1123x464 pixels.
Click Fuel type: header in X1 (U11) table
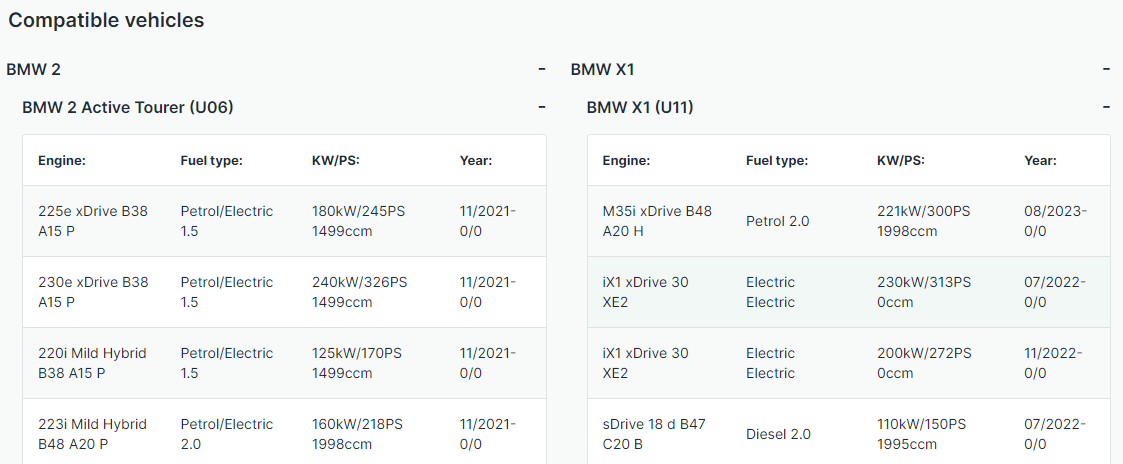coord(776,160)
